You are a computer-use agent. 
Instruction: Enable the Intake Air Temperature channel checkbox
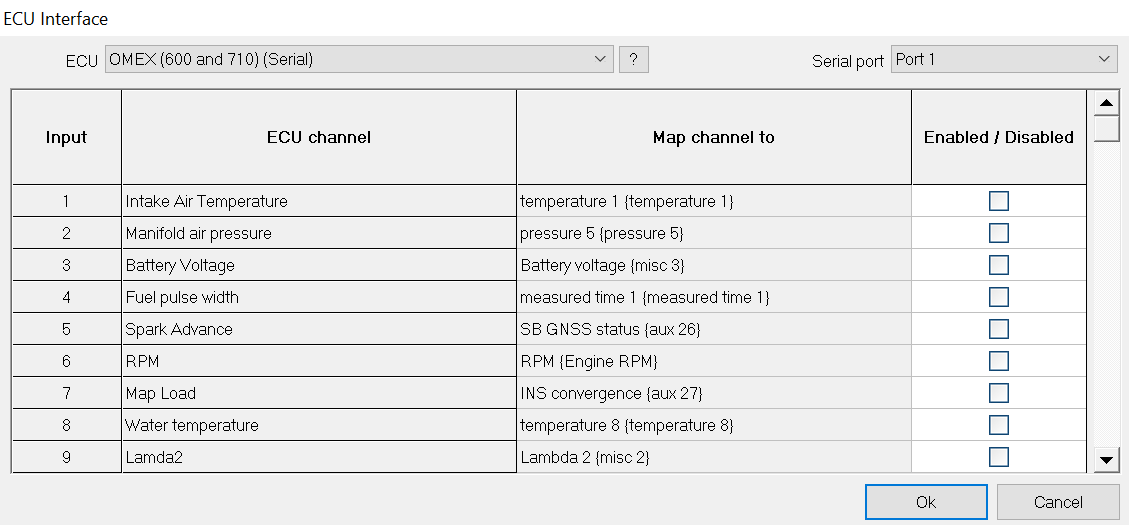click(998, 201)
